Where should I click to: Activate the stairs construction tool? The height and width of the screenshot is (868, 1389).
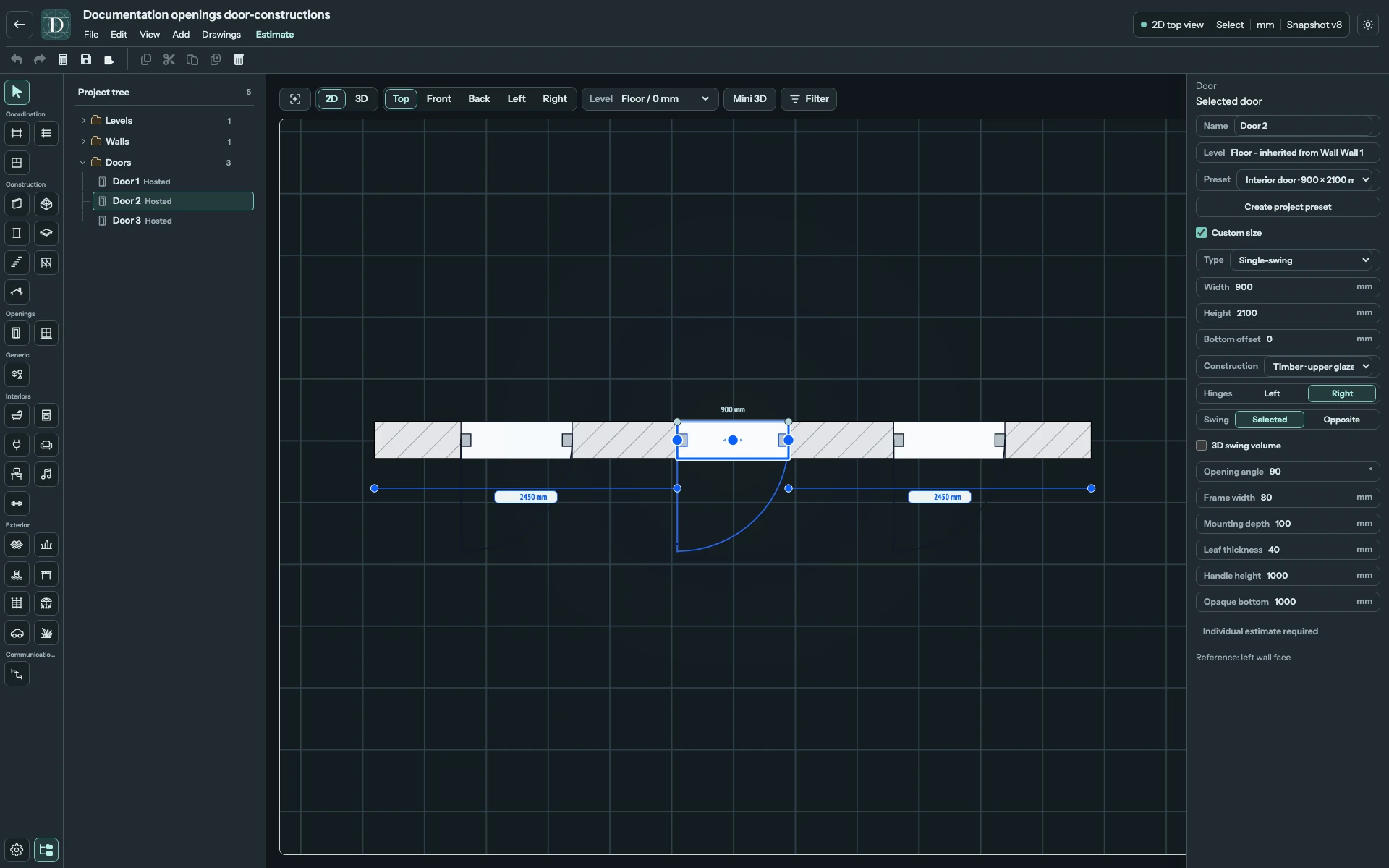tap(17, 263)
